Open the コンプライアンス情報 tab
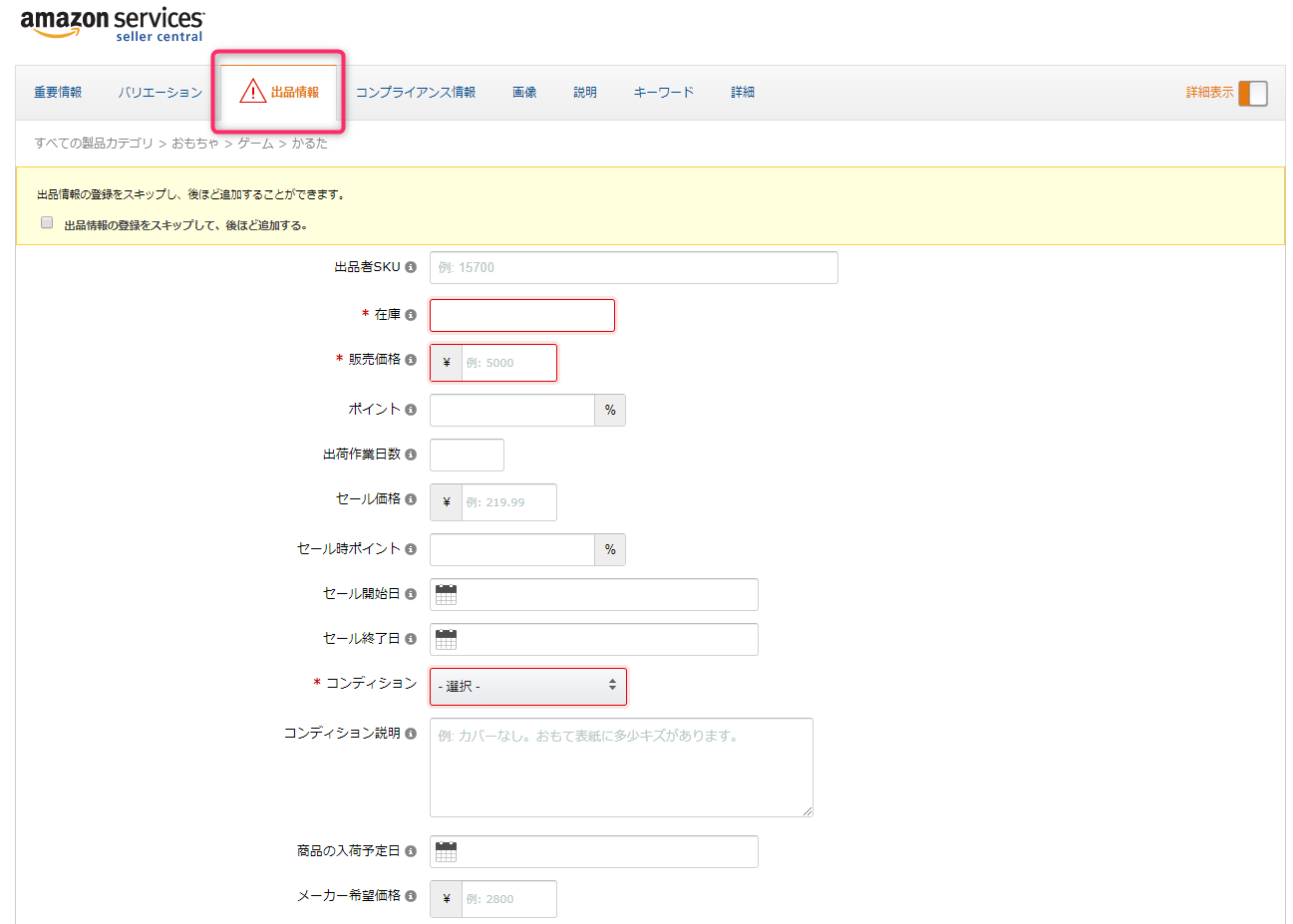The image size is (1293, 924). pos(415,93)
